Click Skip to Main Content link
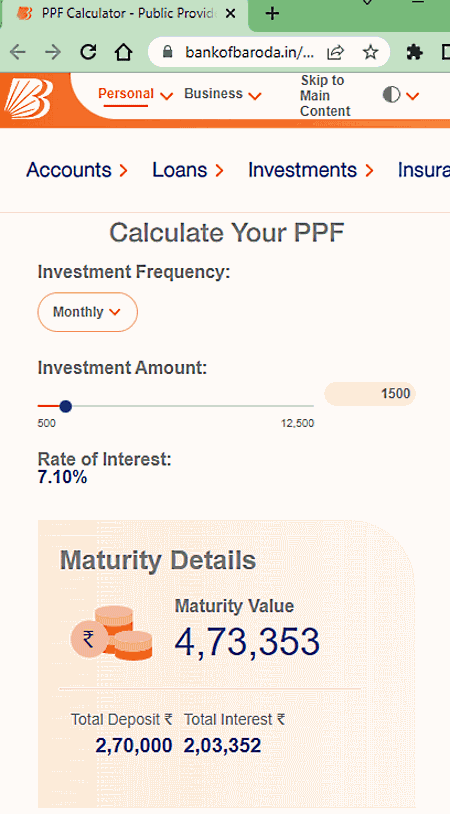Viewport: 450px width, 814px height. [x=325, y=96]
